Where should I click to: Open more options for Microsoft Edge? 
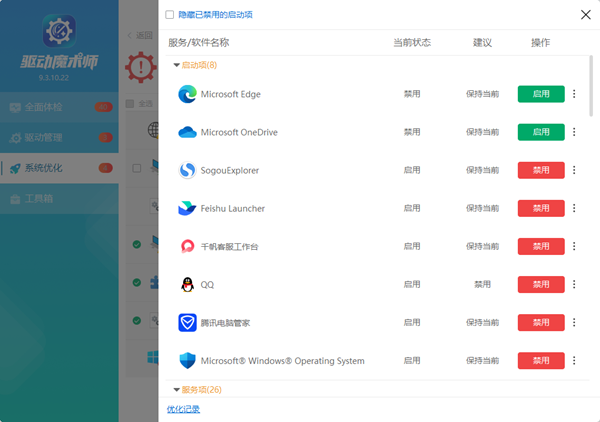pyautogui.click(x=574, y=94)
